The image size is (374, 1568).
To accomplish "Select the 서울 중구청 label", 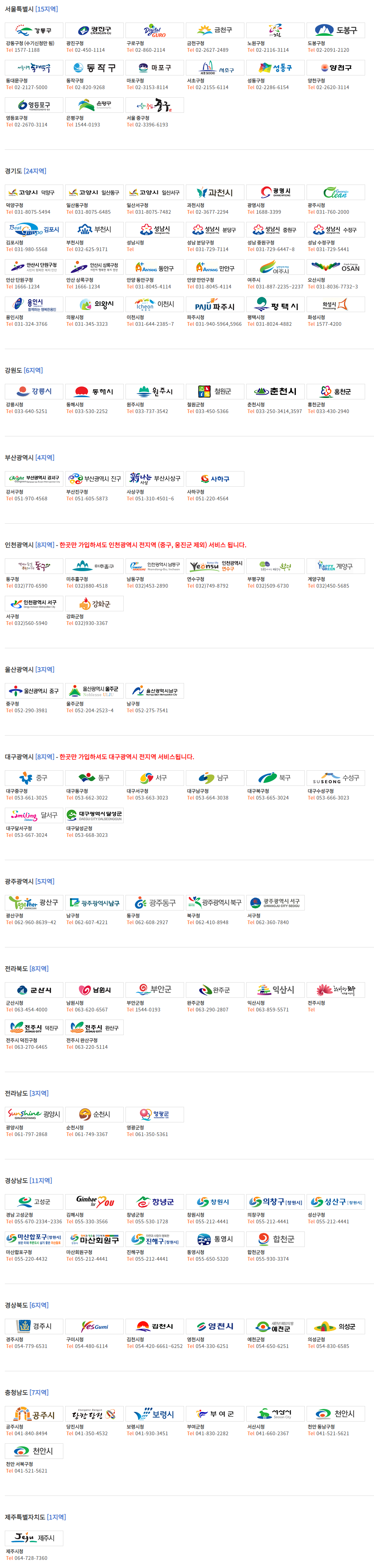I will (x=138, y=118).
